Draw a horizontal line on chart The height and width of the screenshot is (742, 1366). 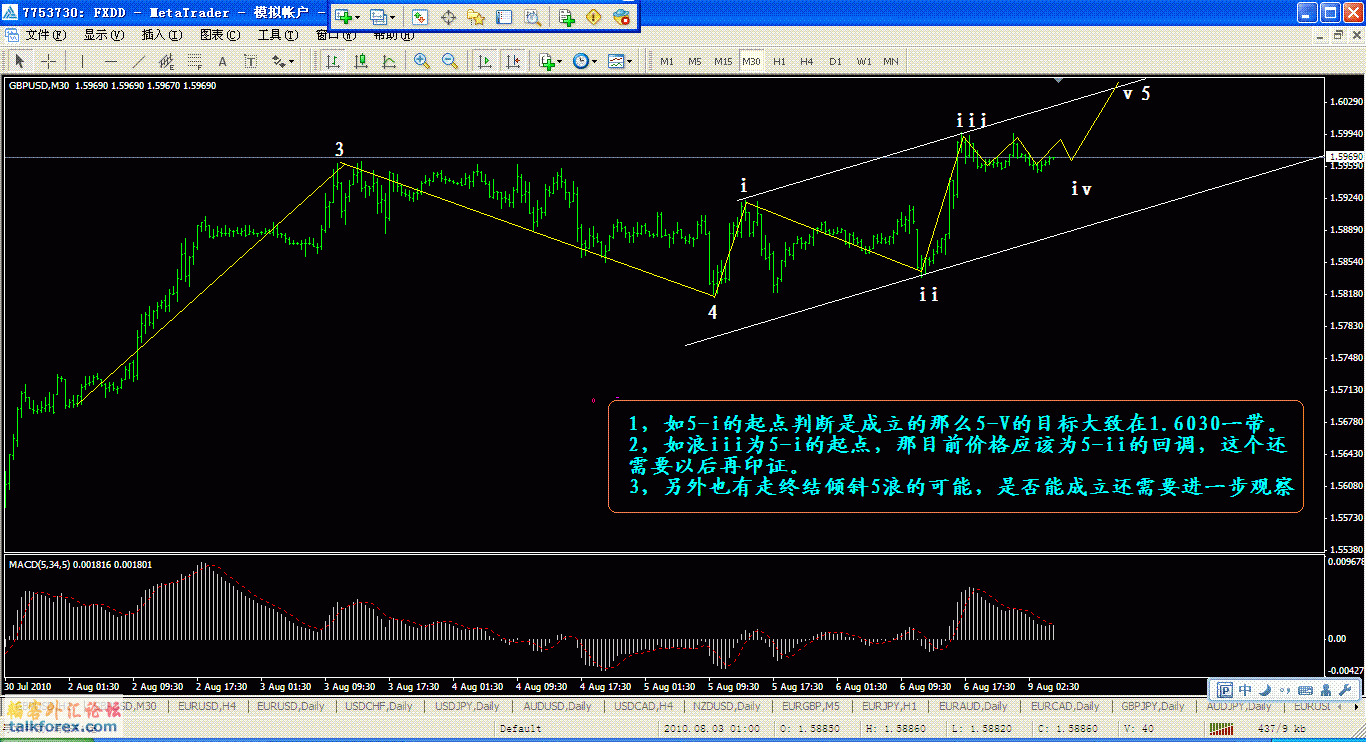coord(110,61)
